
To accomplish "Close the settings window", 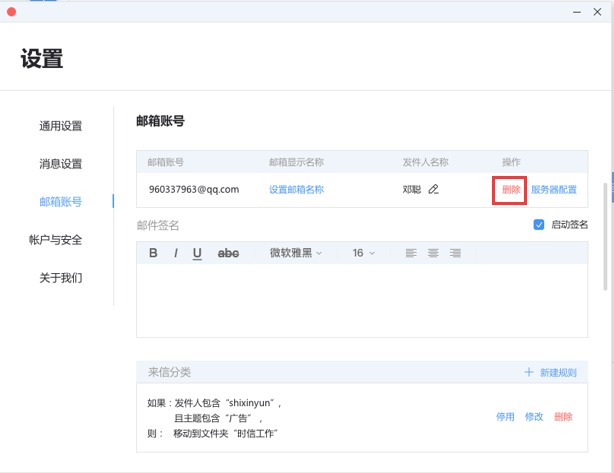I will 597,12.
